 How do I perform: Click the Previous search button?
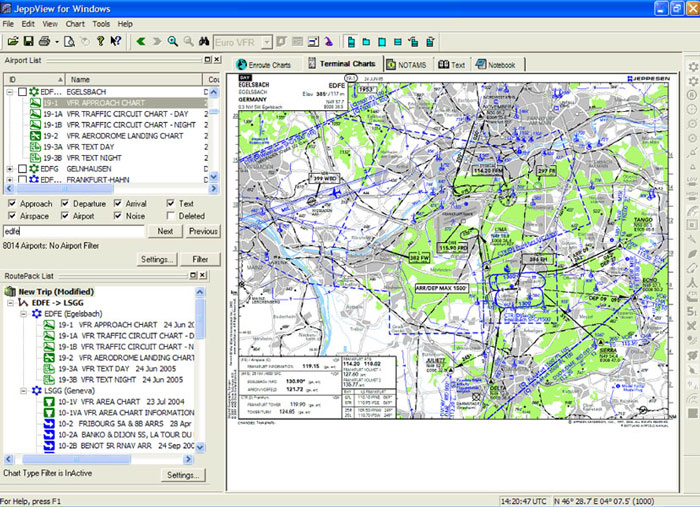click(x=203, y=231)
